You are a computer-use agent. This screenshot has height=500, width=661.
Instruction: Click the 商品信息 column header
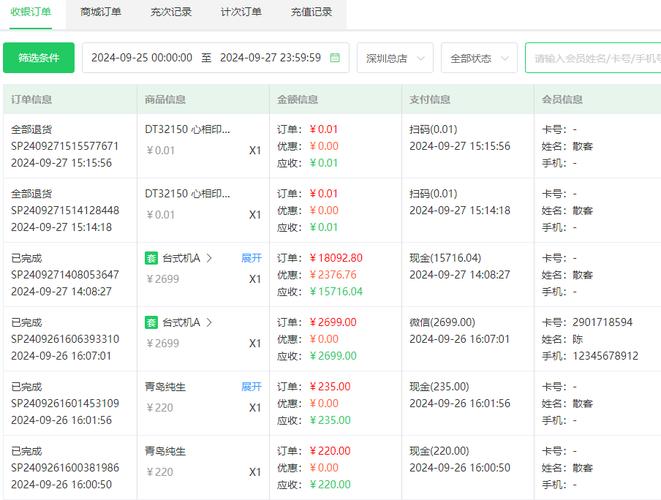(x=165, y=99)
